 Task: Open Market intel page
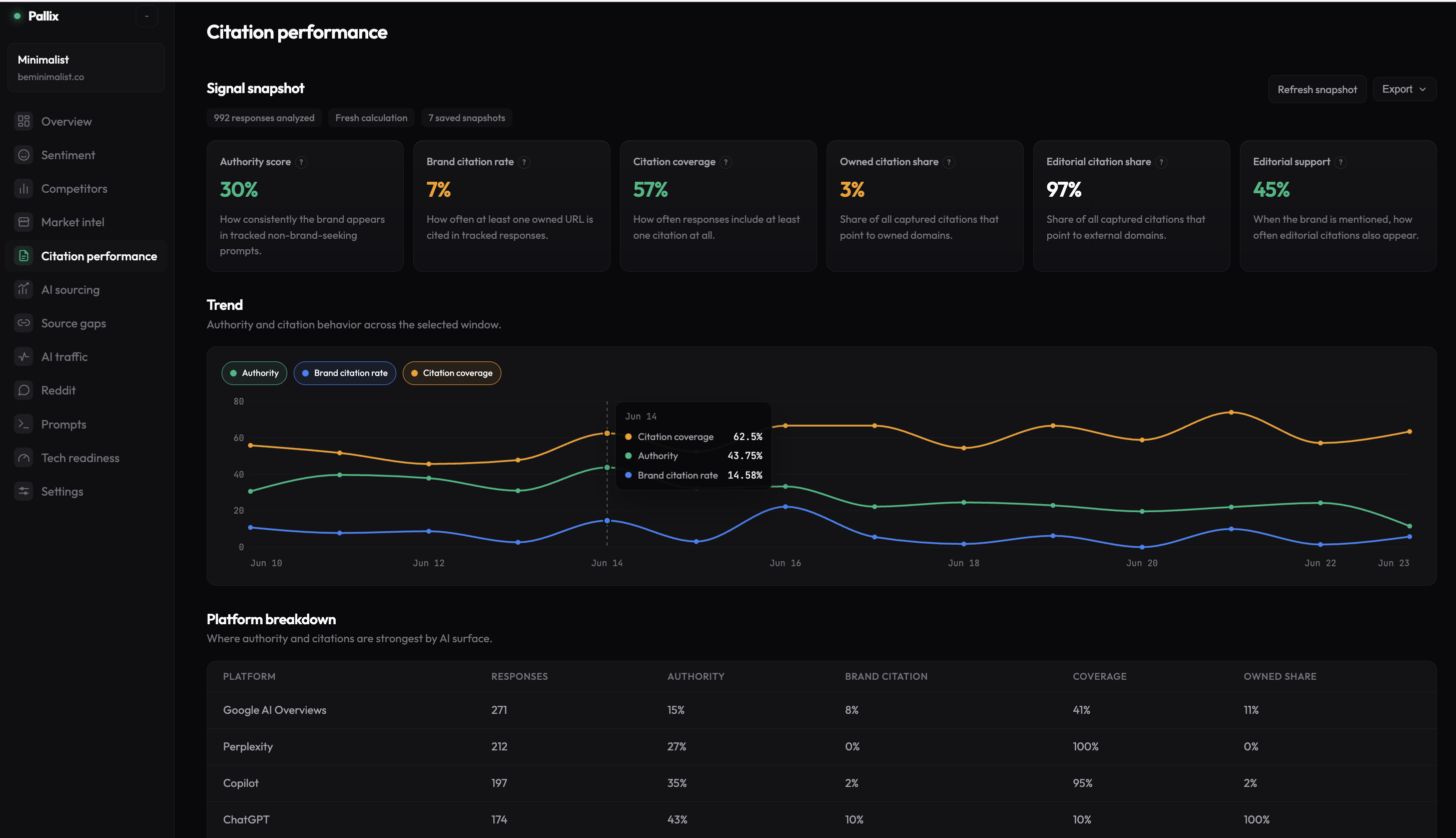[86, 222]
